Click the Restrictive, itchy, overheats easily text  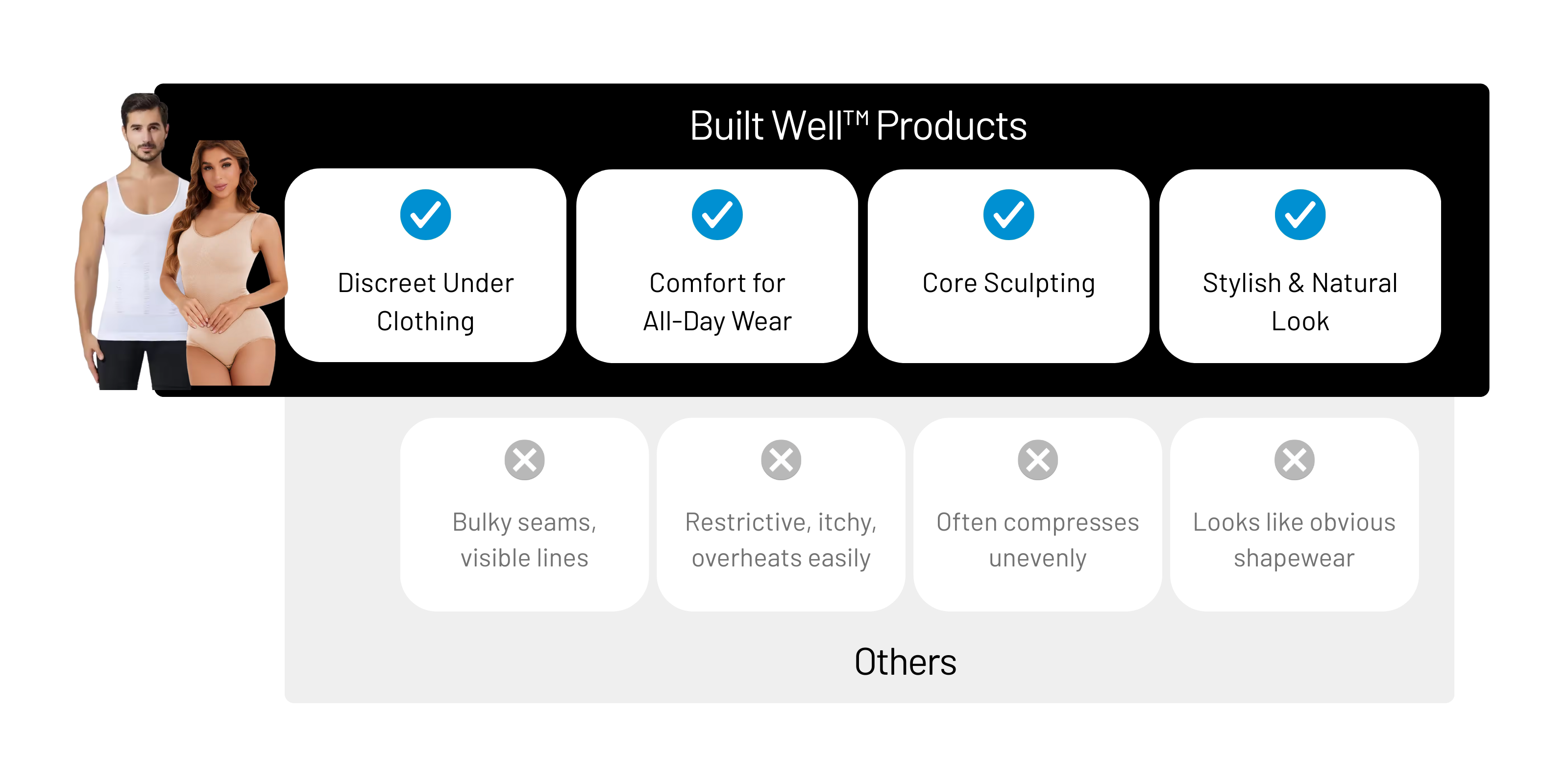point(781,540)
